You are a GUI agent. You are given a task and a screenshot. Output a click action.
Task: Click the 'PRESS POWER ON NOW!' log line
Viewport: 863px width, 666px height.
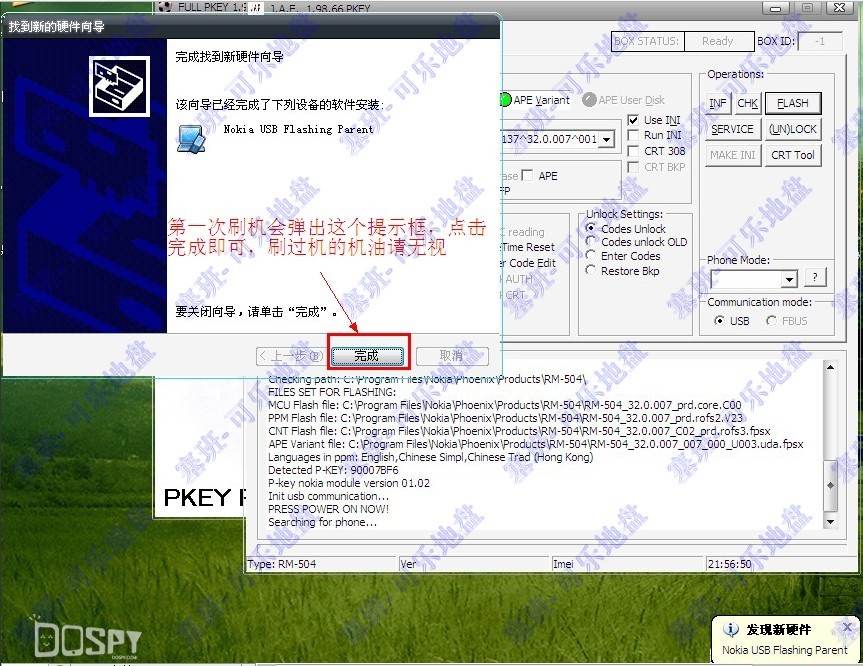click(x=329, y=509)
